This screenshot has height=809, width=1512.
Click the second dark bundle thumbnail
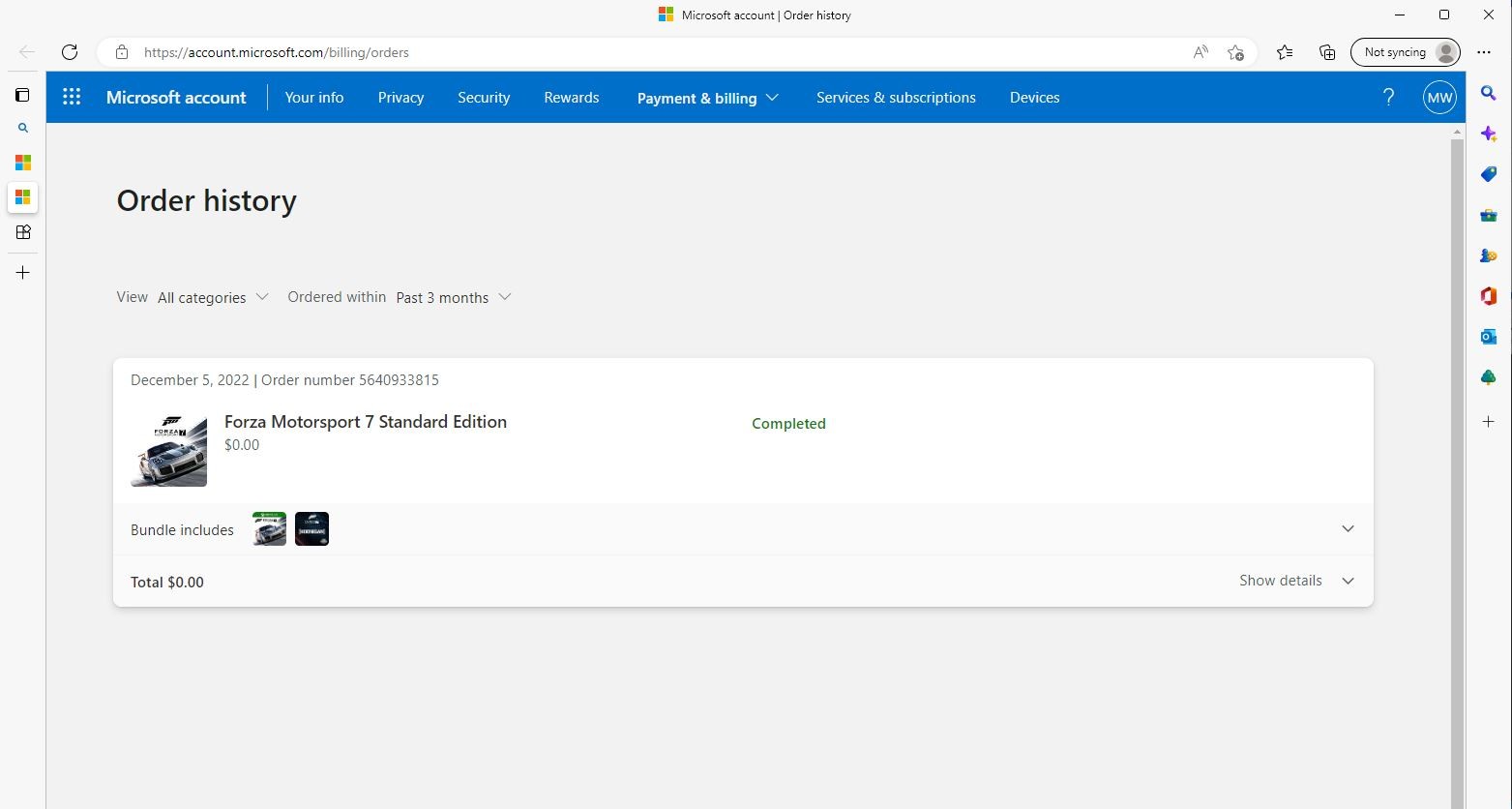pyautogui.click(x=311, y=529)
